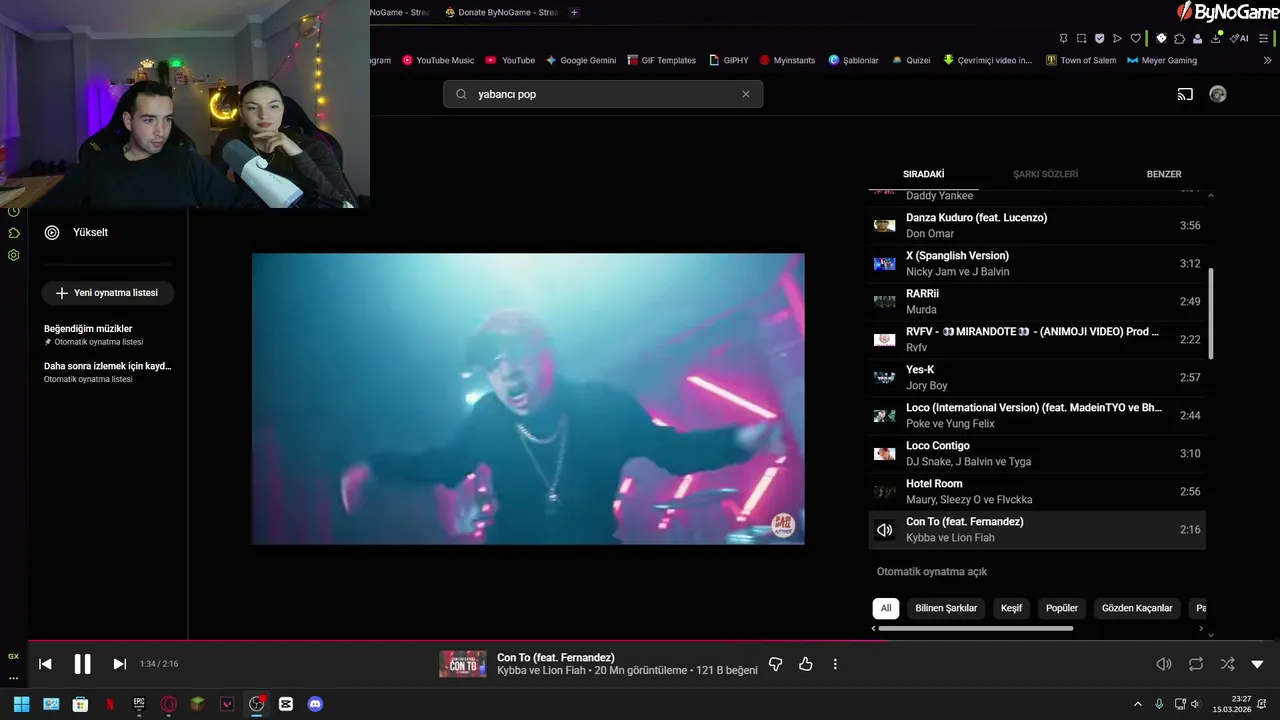Open the Google Gemini bookmark
1280x720 pixels.
click(x=581, y=60)
